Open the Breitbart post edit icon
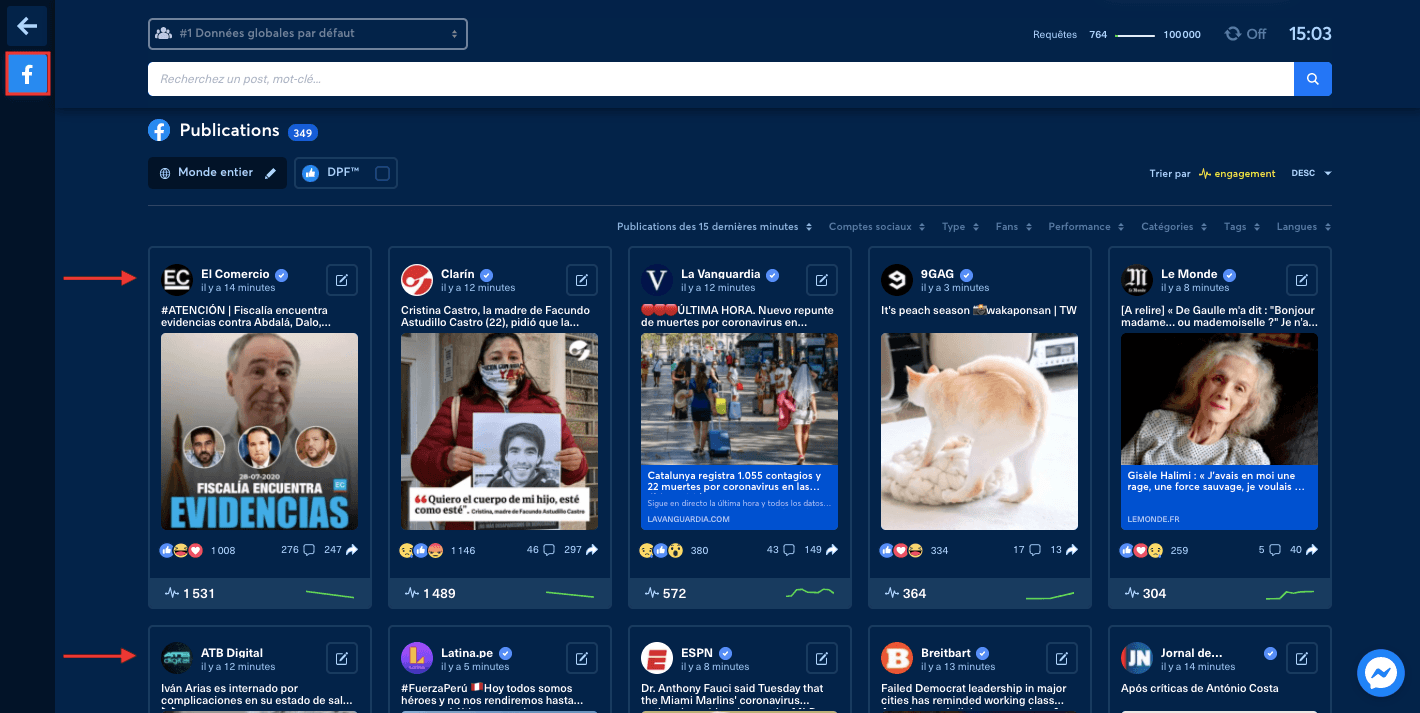Screen dimensions: 1420x713 pyautogui.click(x=1062, y=658)
